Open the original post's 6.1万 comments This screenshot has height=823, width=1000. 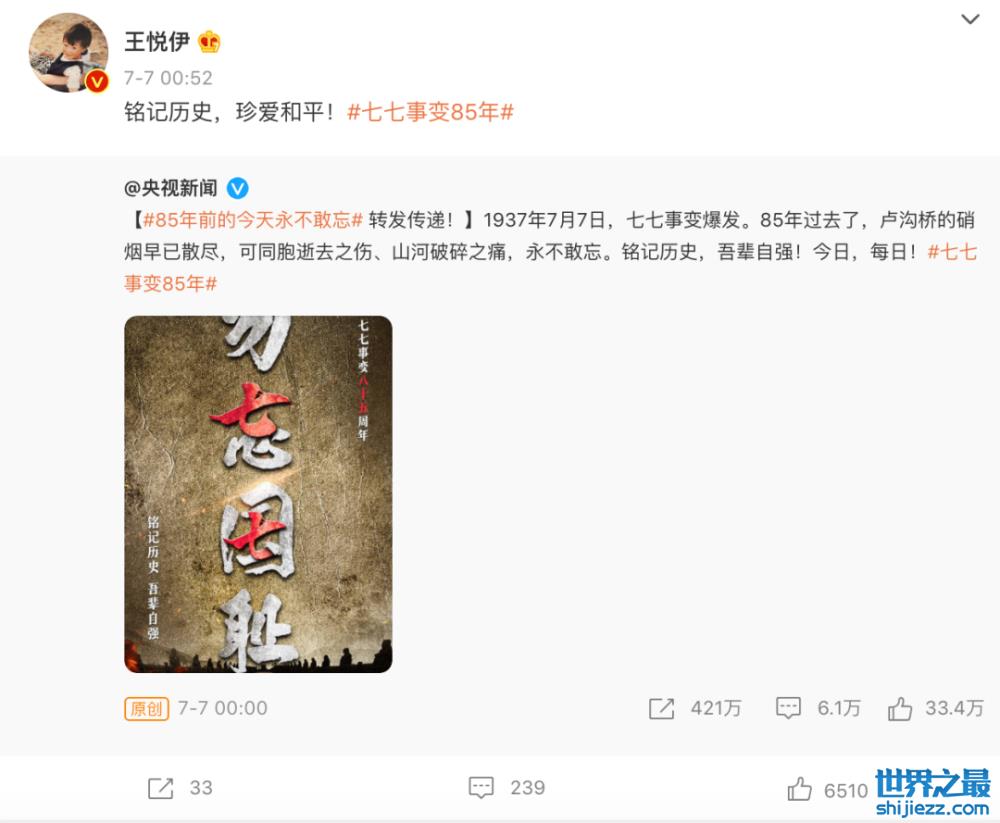pyautogui.click(x=818, y=708)
